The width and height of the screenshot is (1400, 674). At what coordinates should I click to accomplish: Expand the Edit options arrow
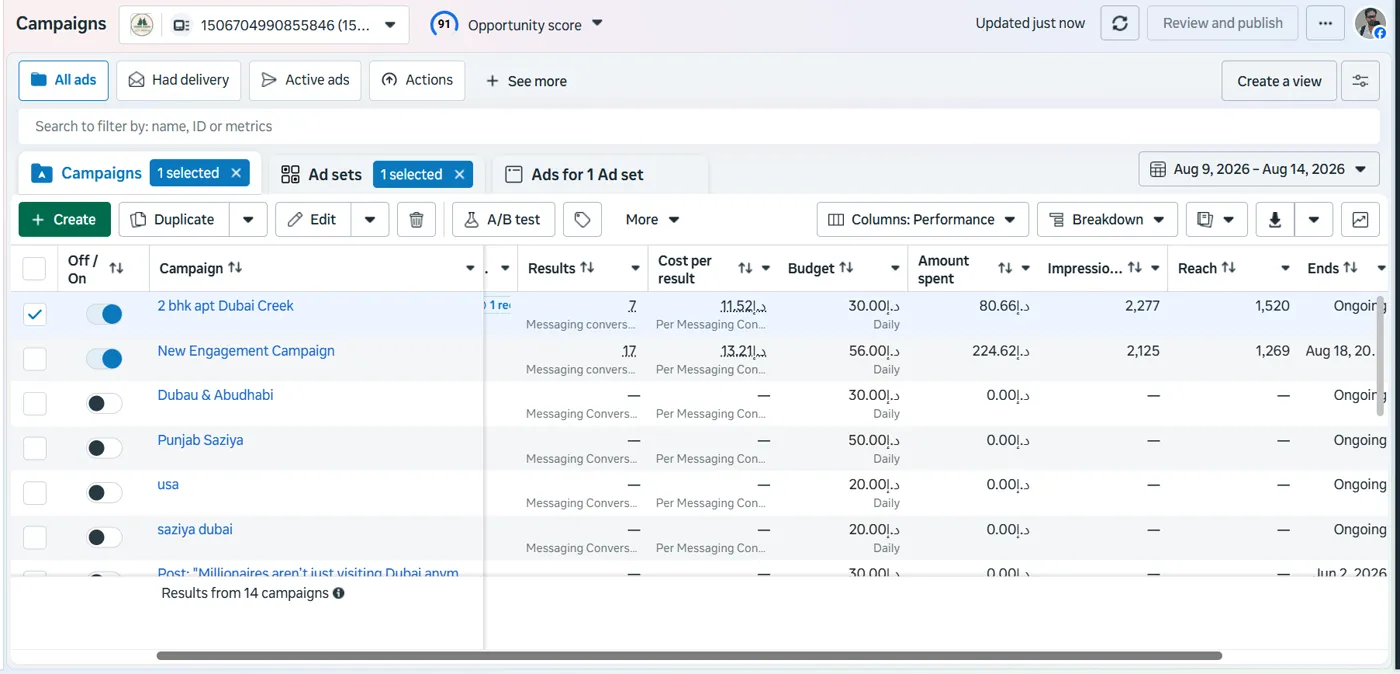[369, 220]
